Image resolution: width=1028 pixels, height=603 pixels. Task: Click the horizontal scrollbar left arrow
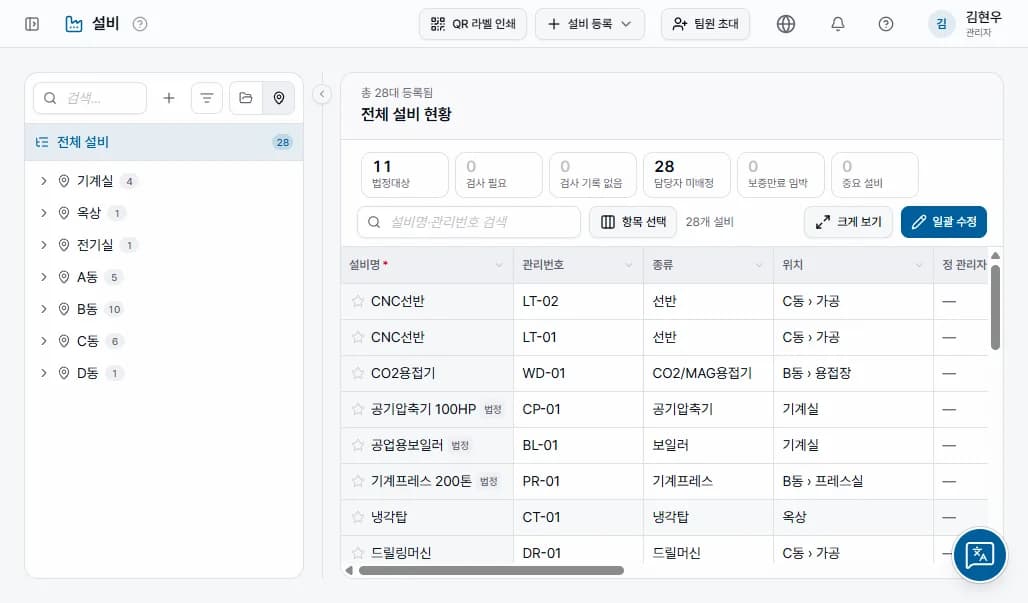[349, 570]
